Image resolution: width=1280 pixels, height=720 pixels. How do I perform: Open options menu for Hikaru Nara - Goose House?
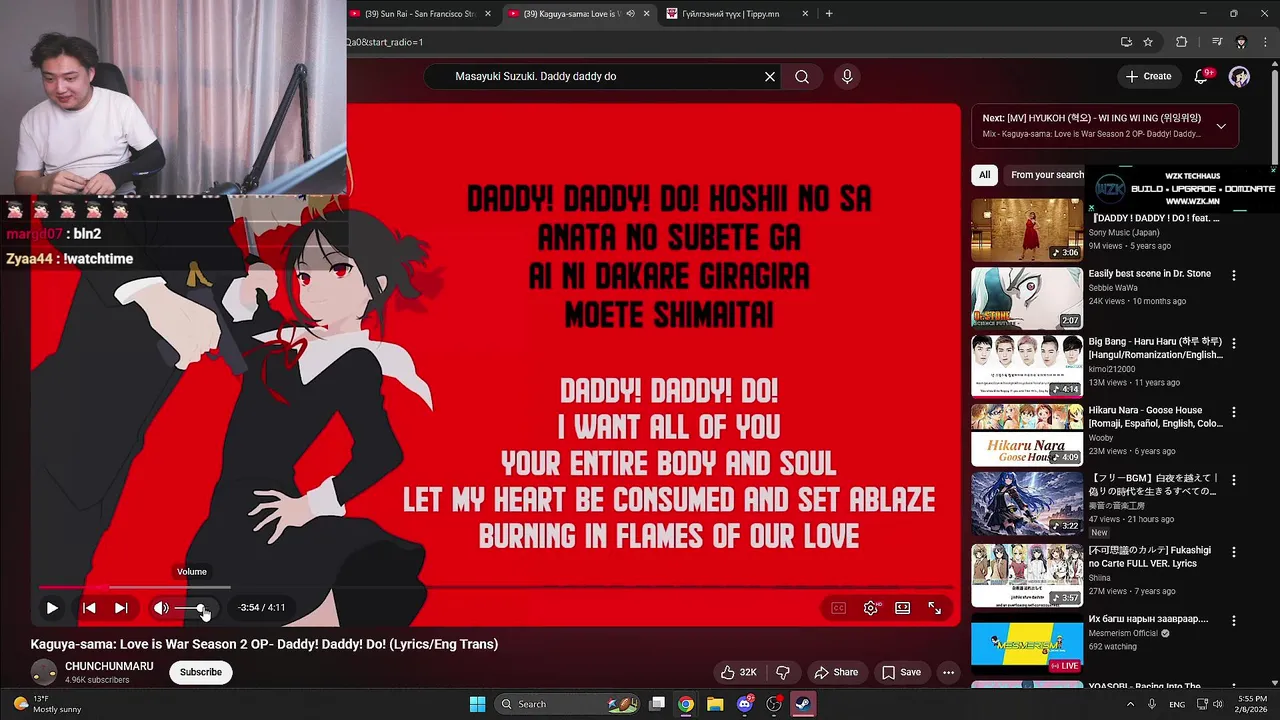point(1234,412)
